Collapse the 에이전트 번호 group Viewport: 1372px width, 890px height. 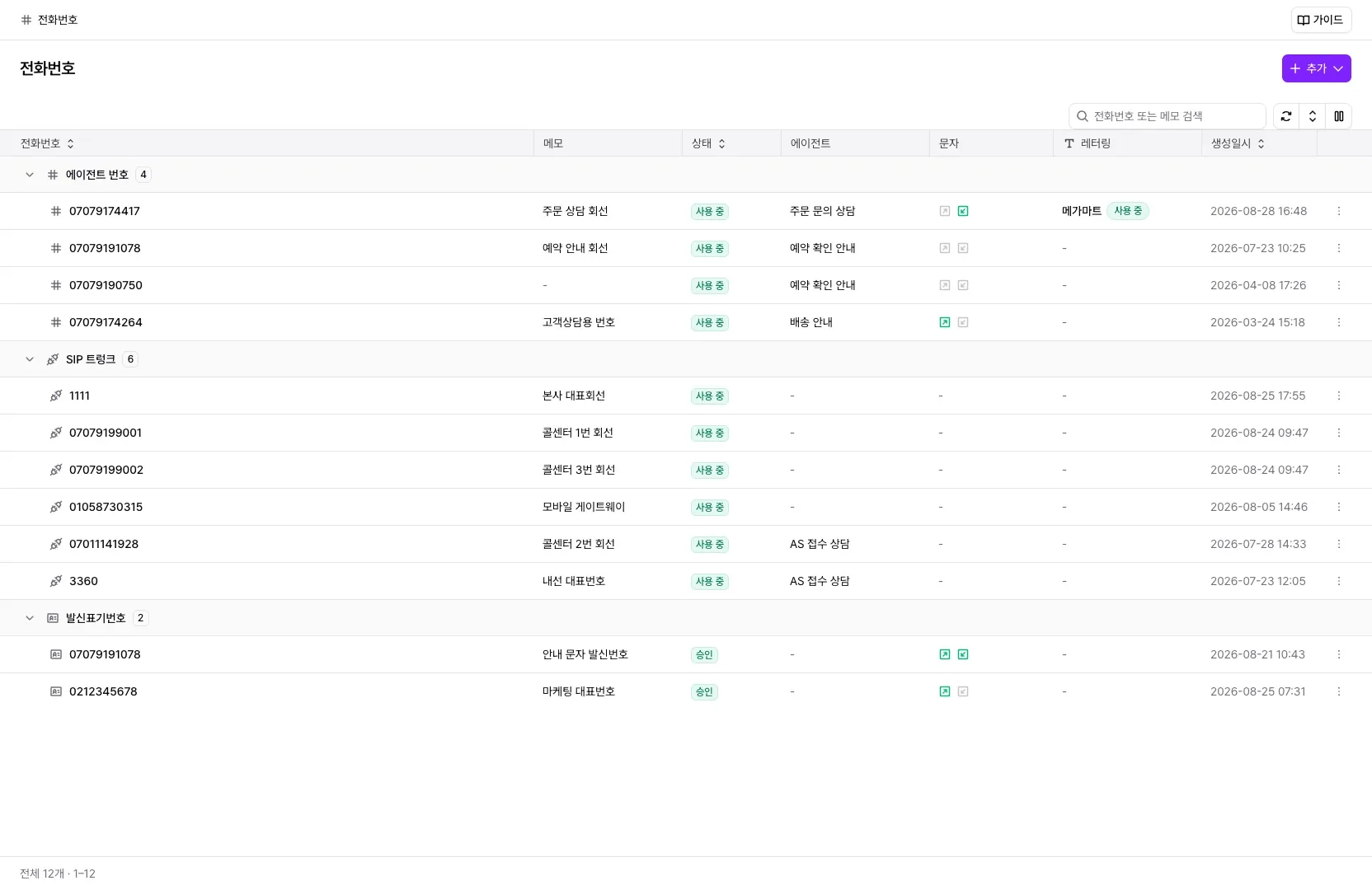[x=30, y=175]
